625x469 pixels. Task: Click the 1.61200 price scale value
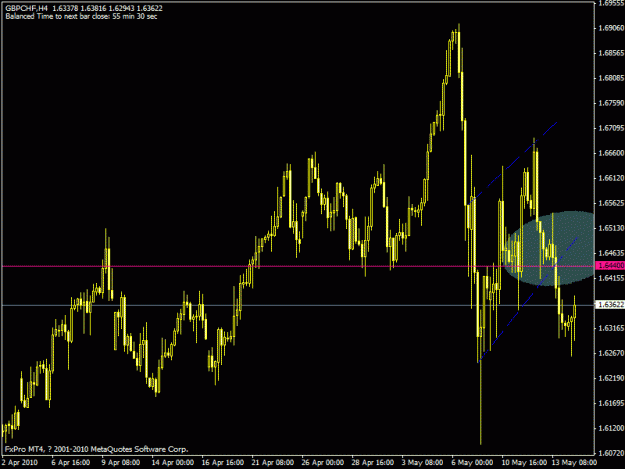tap(611, 428)
